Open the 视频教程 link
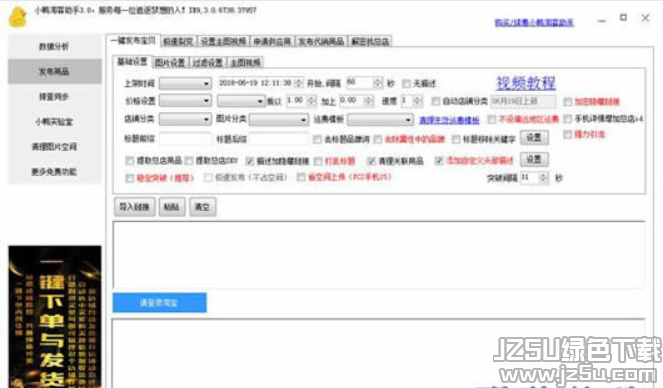 [526, 83]
